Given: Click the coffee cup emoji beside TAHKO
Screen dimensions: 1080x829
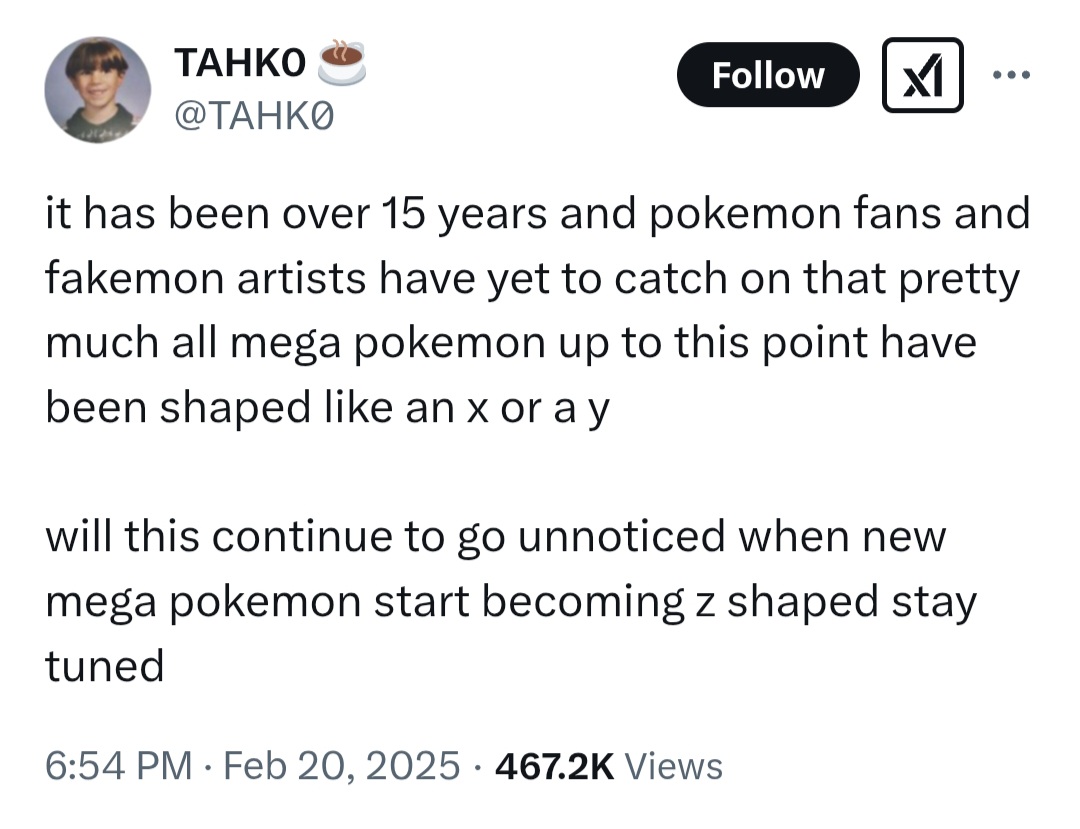Looking at the screenshot, I should 342,63.
